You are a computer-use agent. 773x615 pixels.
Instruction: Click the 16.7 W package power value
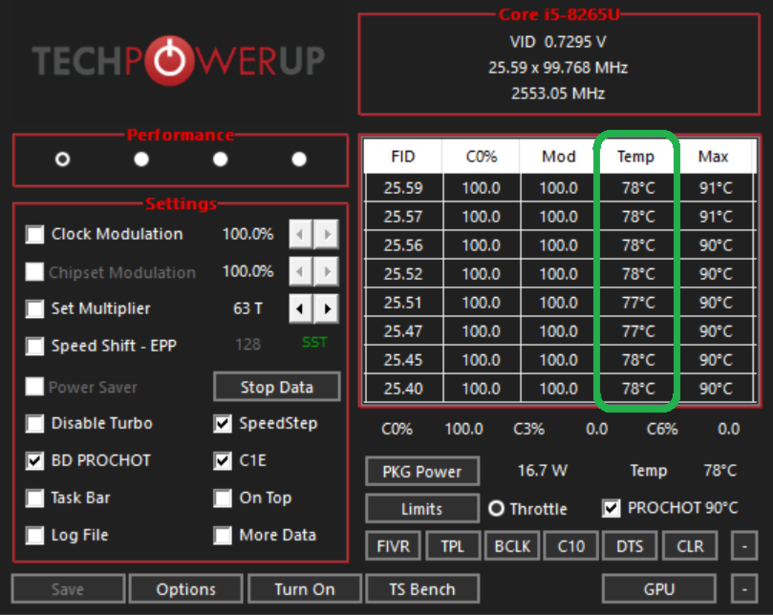(542, 471)
